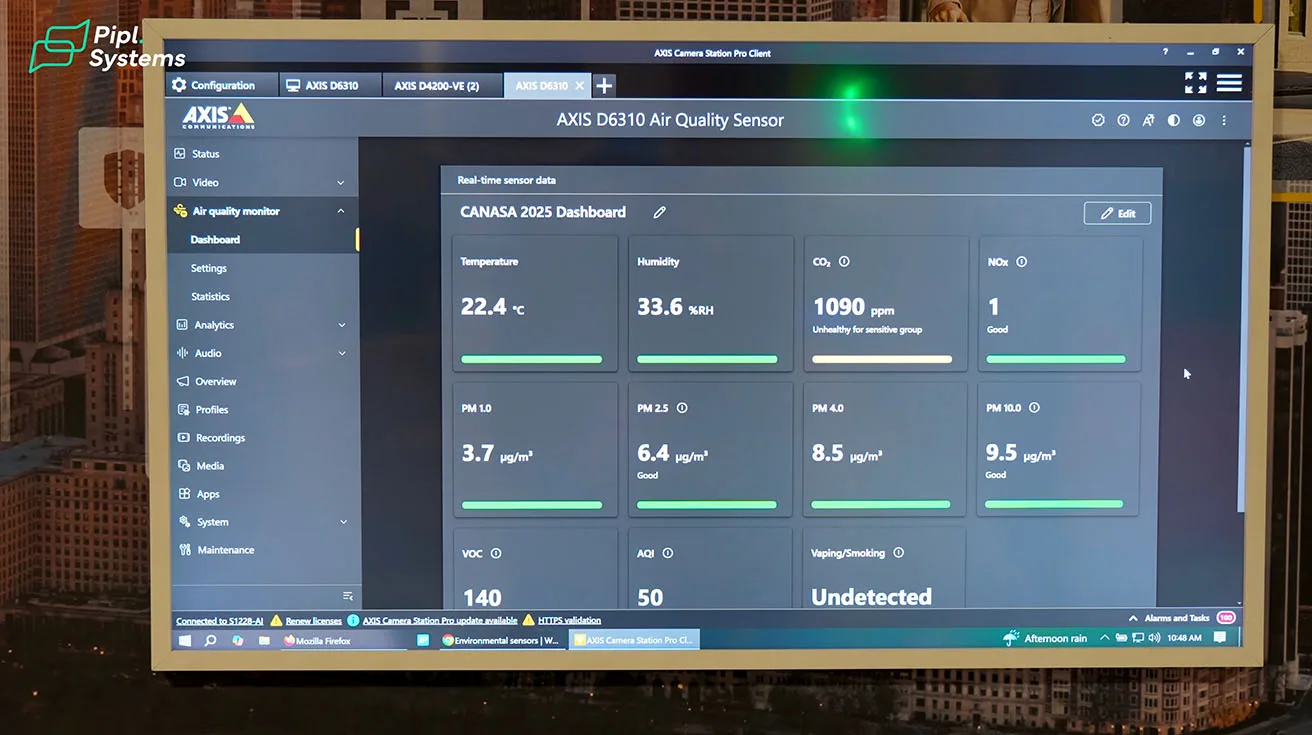
Task: Click the language selection icon in header
Action: pos(1148,120)
